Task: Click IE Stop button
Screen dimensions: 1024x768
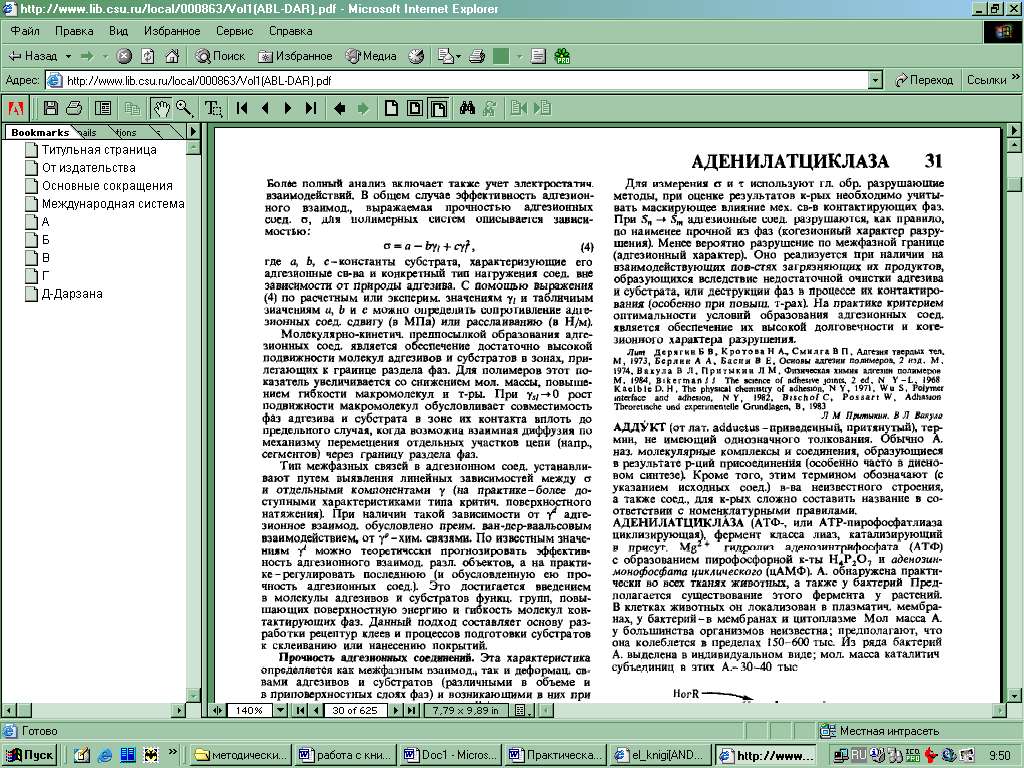Action: coord(124,56)
